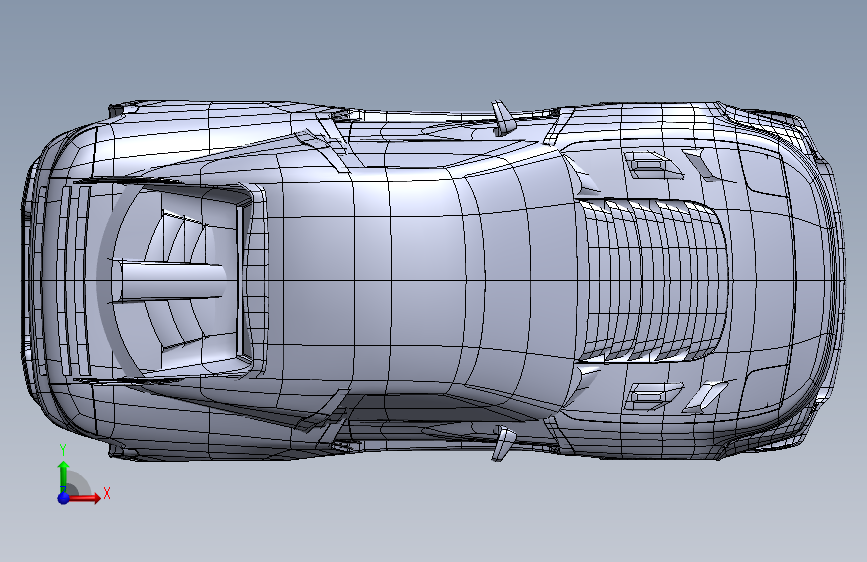Screen dimensions: 867x562
Task: Select the louvered rear window panel of the car
Action: 652,281
